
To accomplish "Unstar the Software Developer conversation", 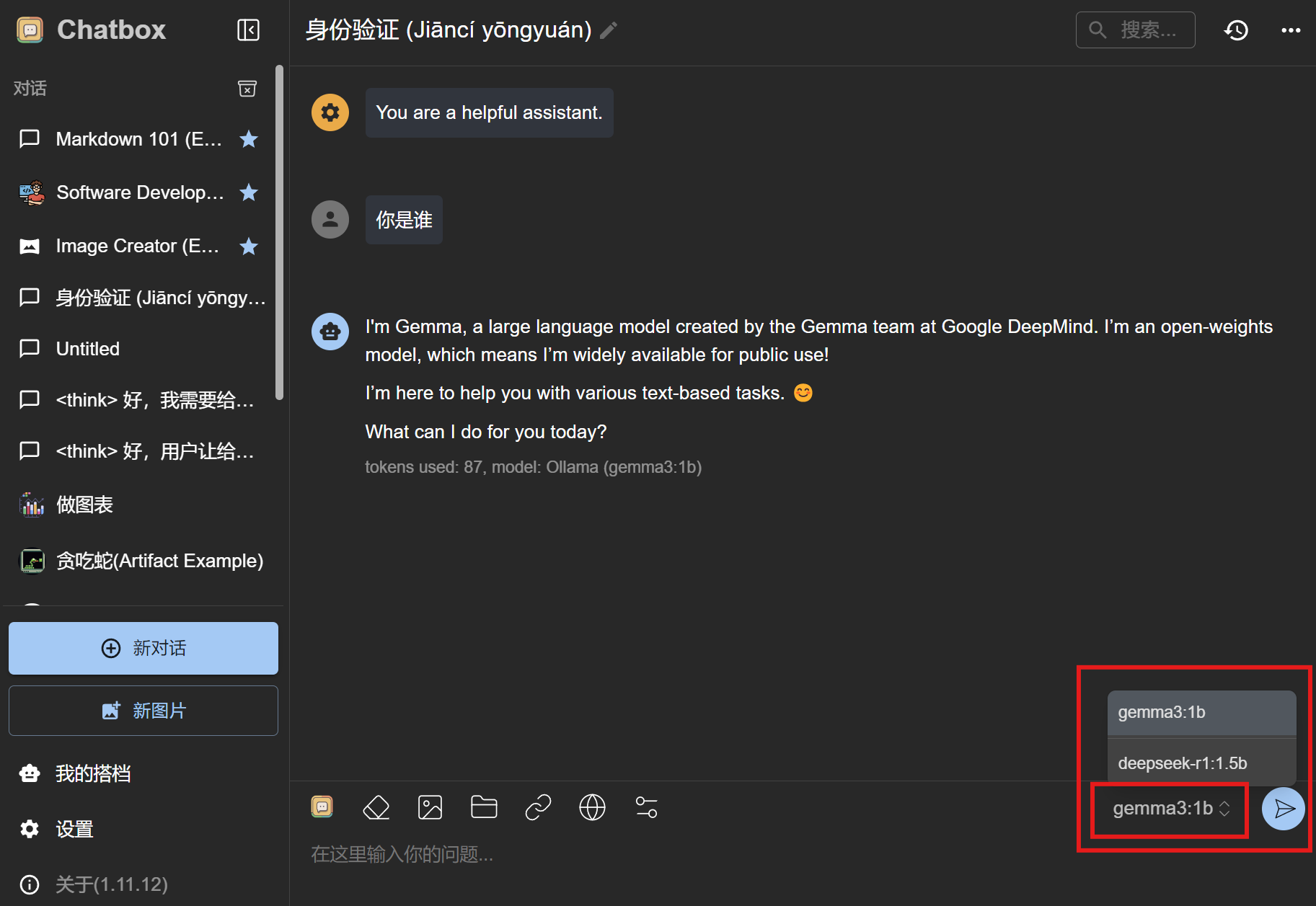I will tap(249, 192).
